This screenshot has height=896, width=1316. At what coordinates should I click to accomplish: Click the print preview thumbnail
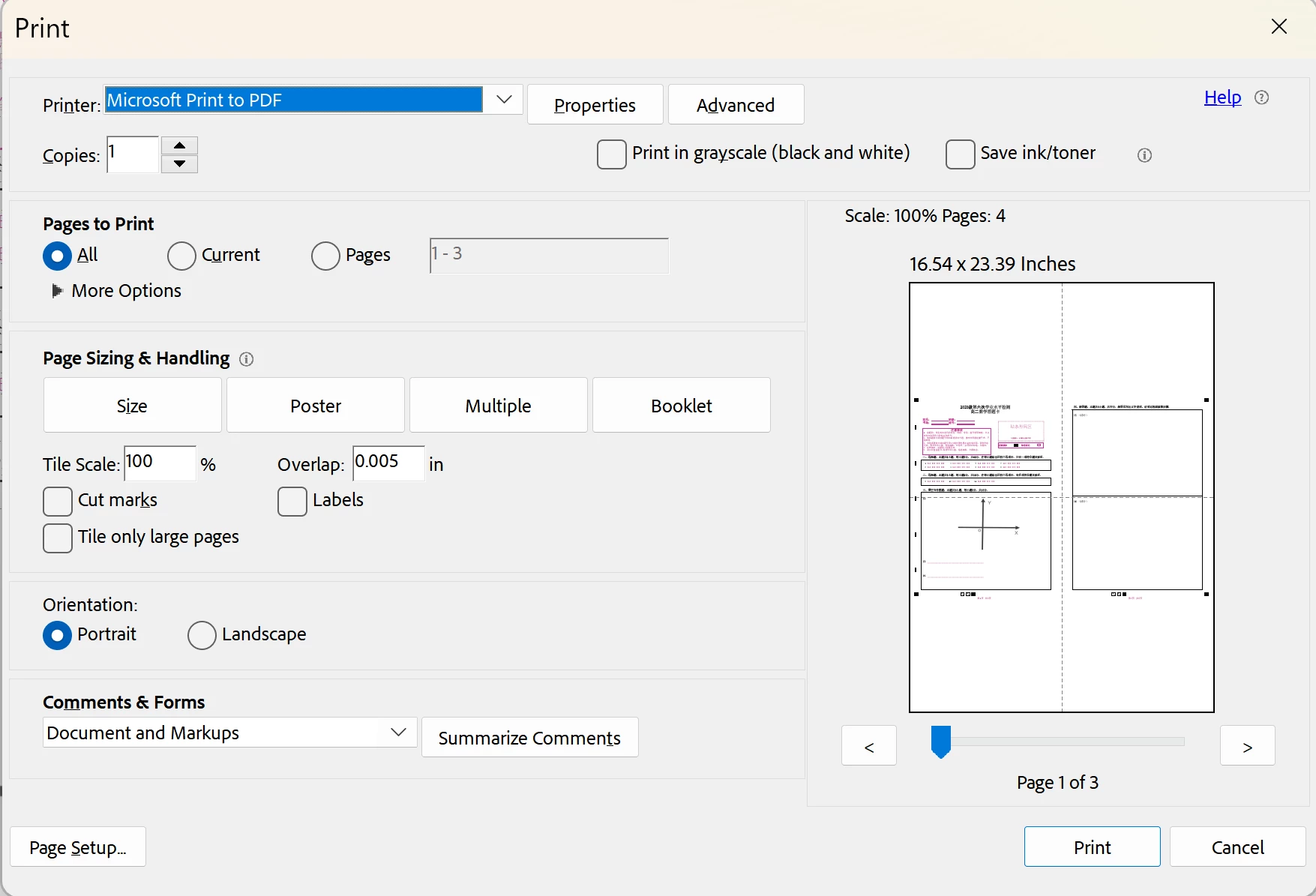click(1062, 497)
